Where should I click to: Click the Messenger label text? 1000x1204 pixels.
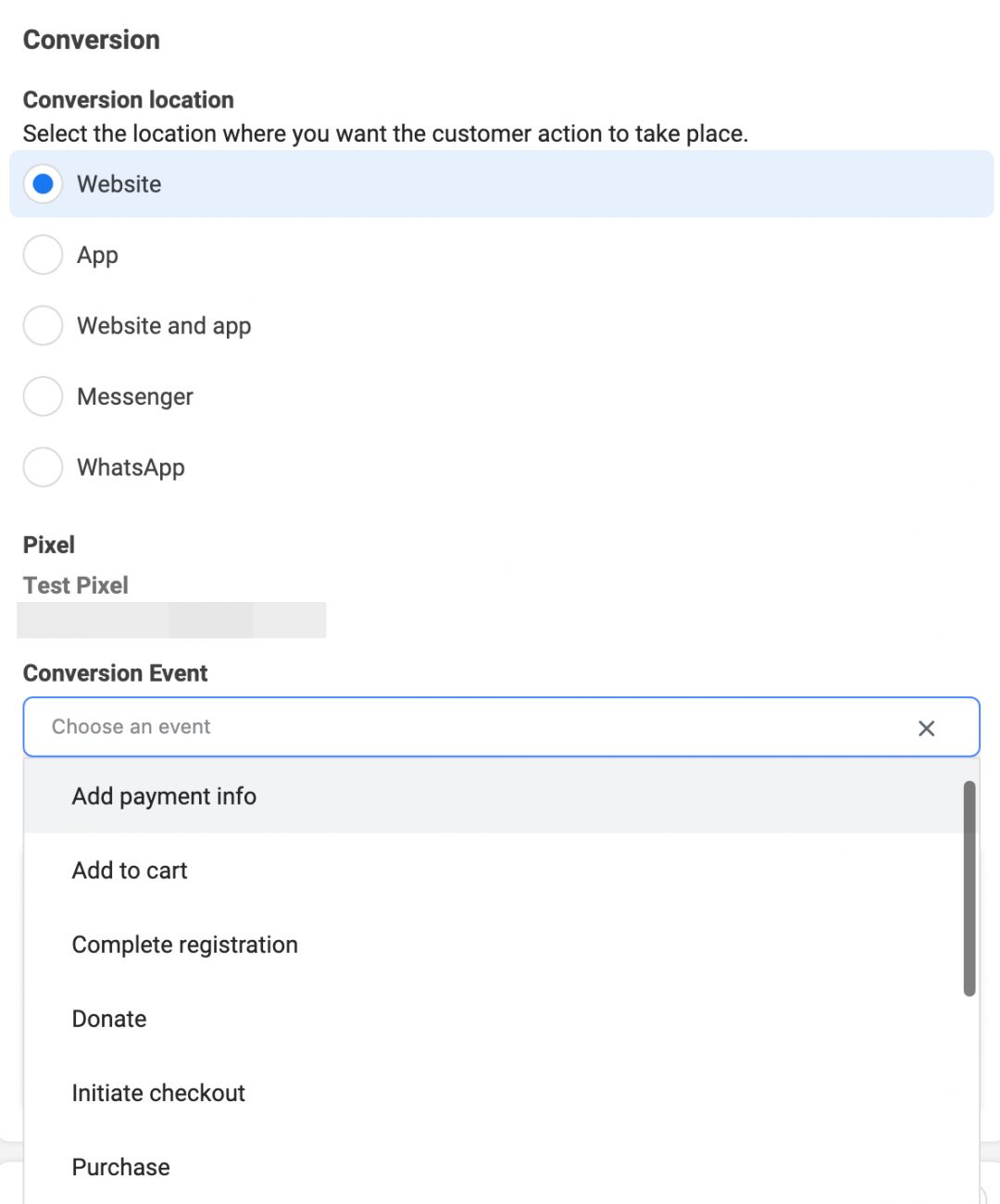[135, 396]
